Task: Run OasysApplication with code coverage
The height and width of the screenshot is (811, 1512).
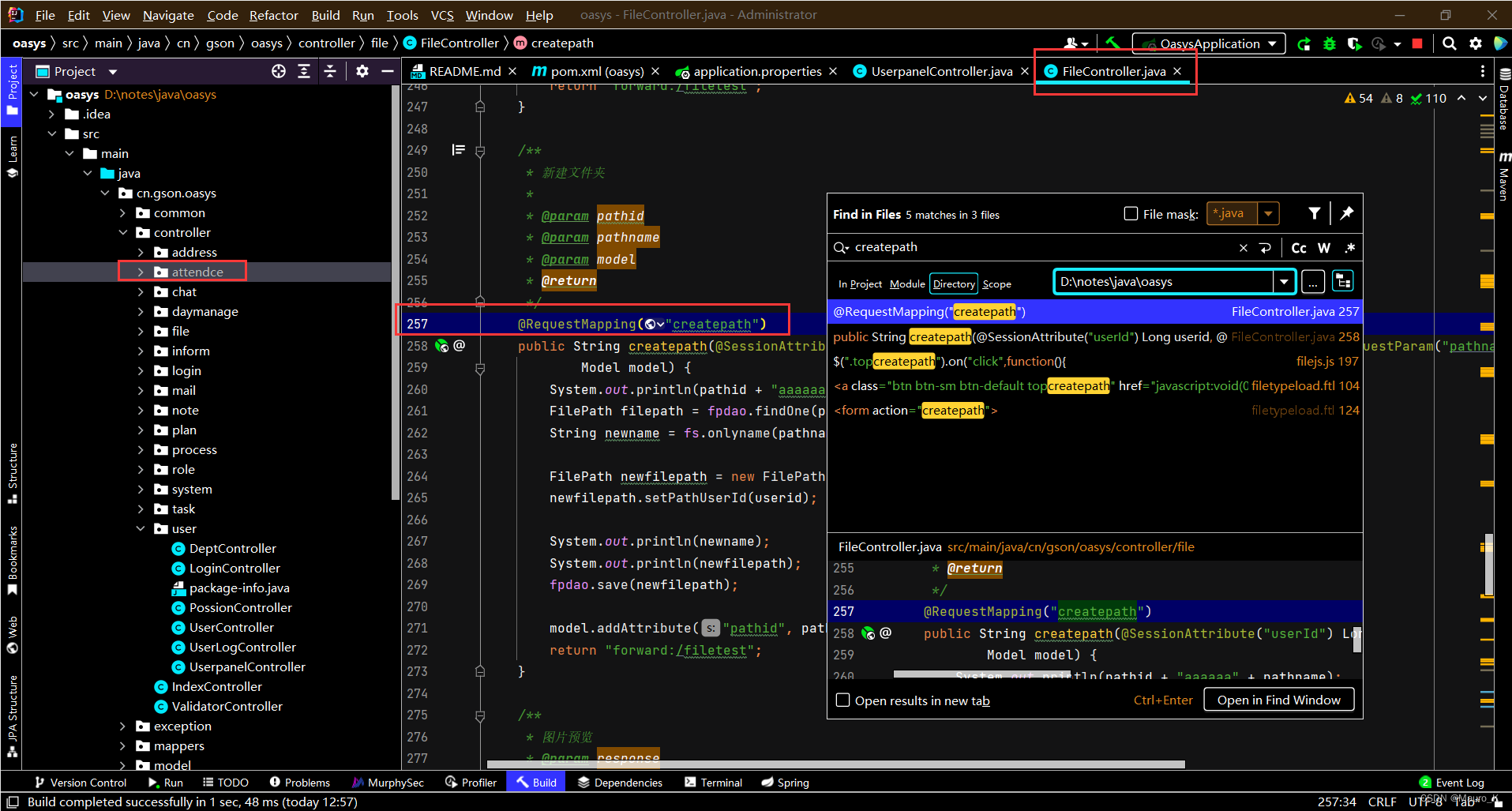Action: (1355, 43)
